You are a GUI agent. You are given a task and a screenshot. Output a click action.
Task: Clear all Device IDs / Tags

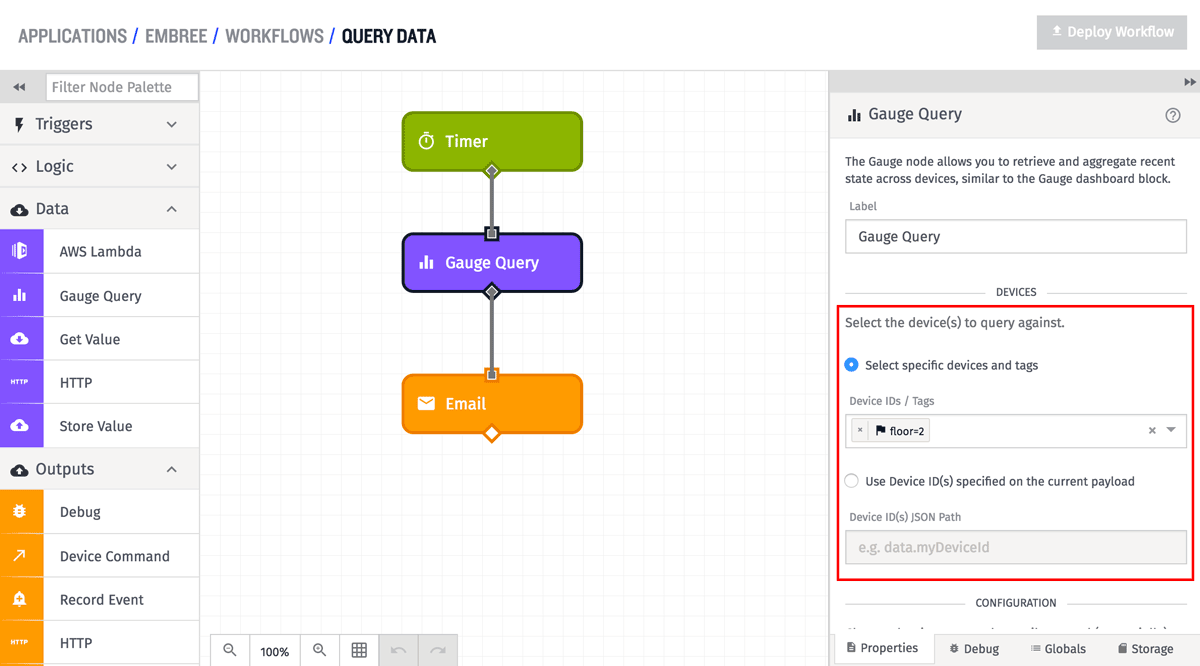pos(1152,431)
